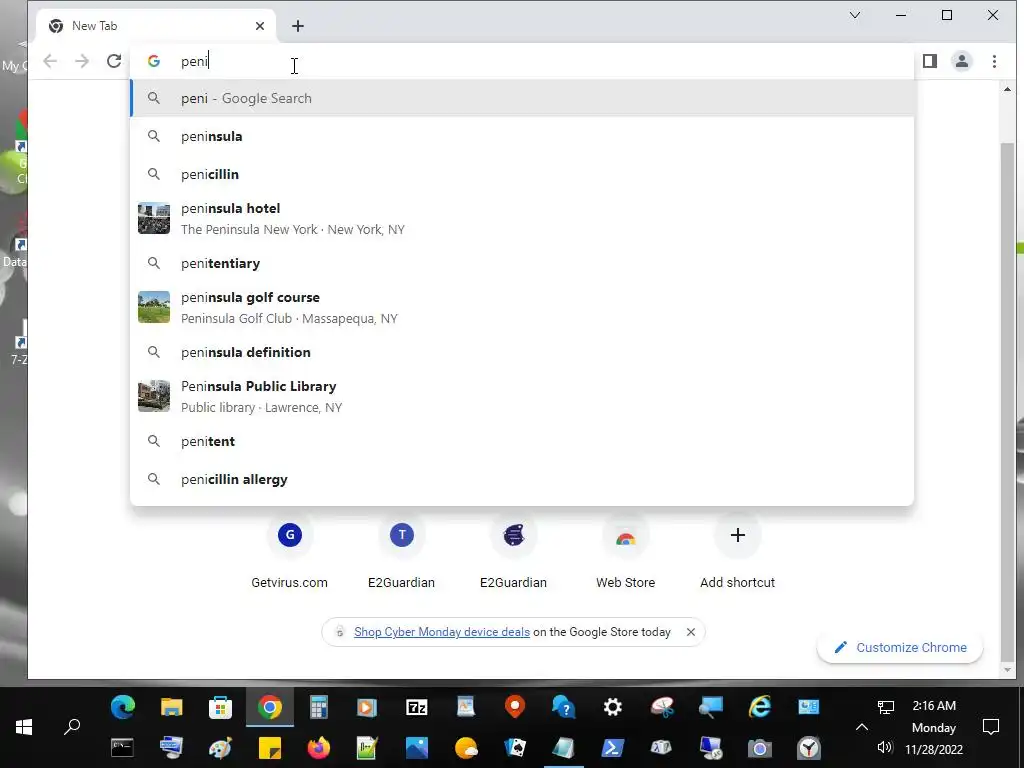This screenshot has height=768, width=1024.
Task: Open the network tray icon
Action: coord(886,707)
